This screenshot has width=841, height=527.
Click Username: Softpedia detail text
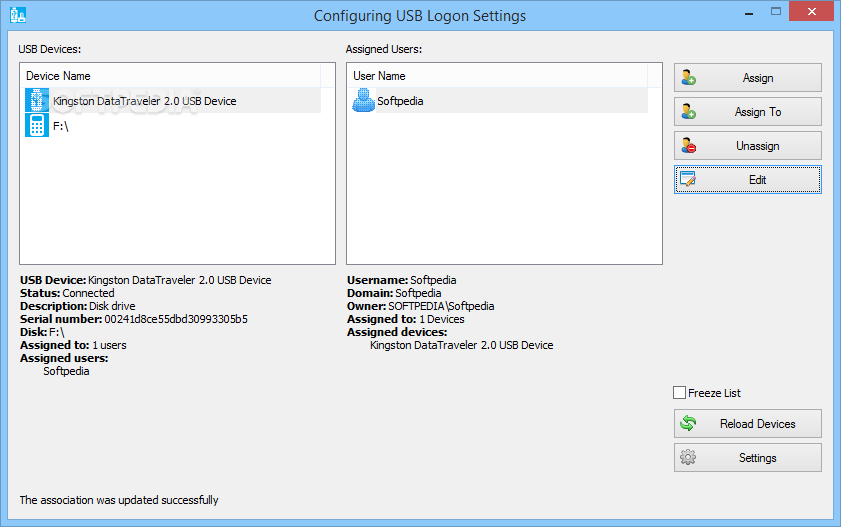[x=402, y=280]
